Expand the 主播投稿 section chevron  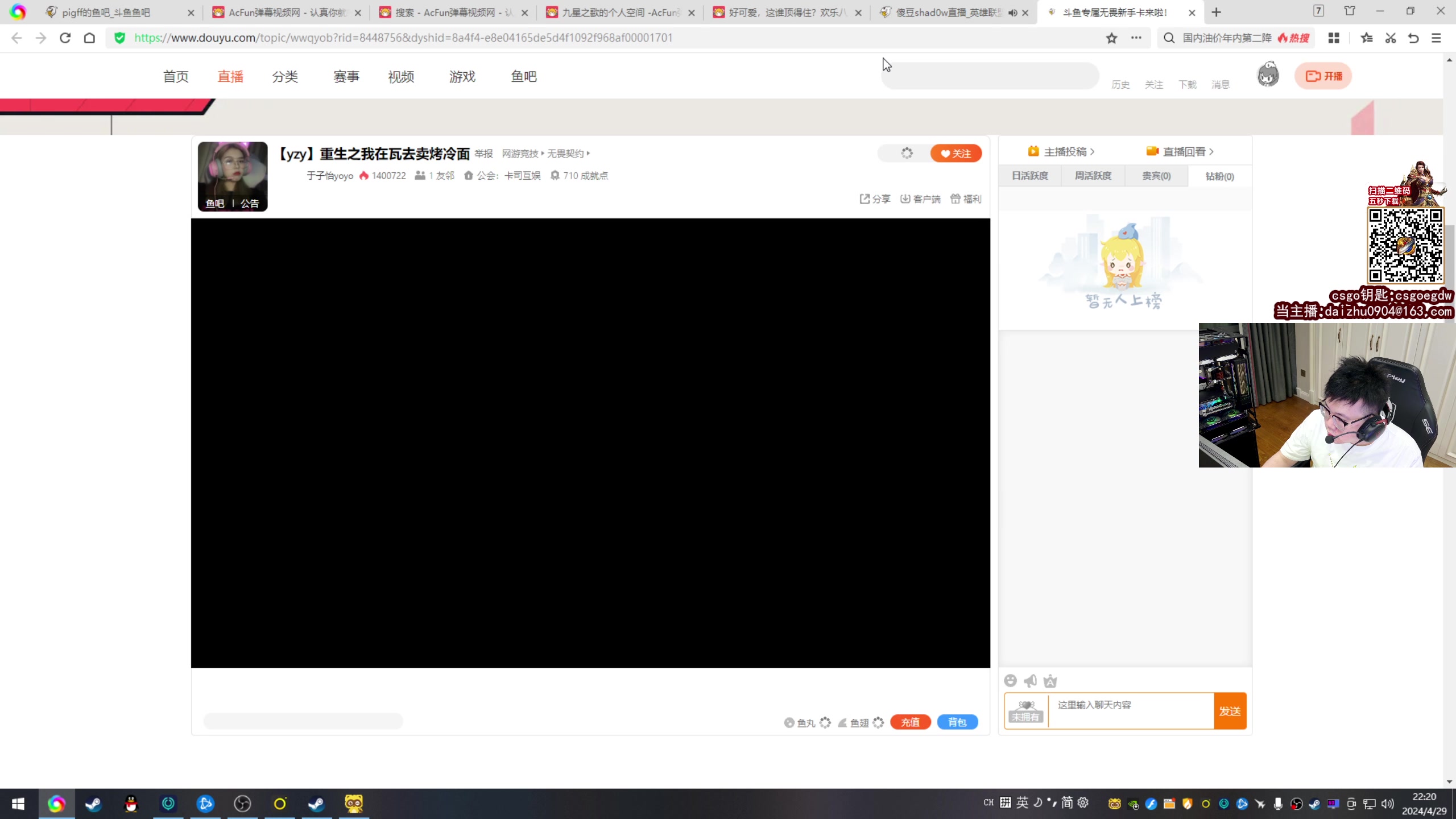[1093, 152]
